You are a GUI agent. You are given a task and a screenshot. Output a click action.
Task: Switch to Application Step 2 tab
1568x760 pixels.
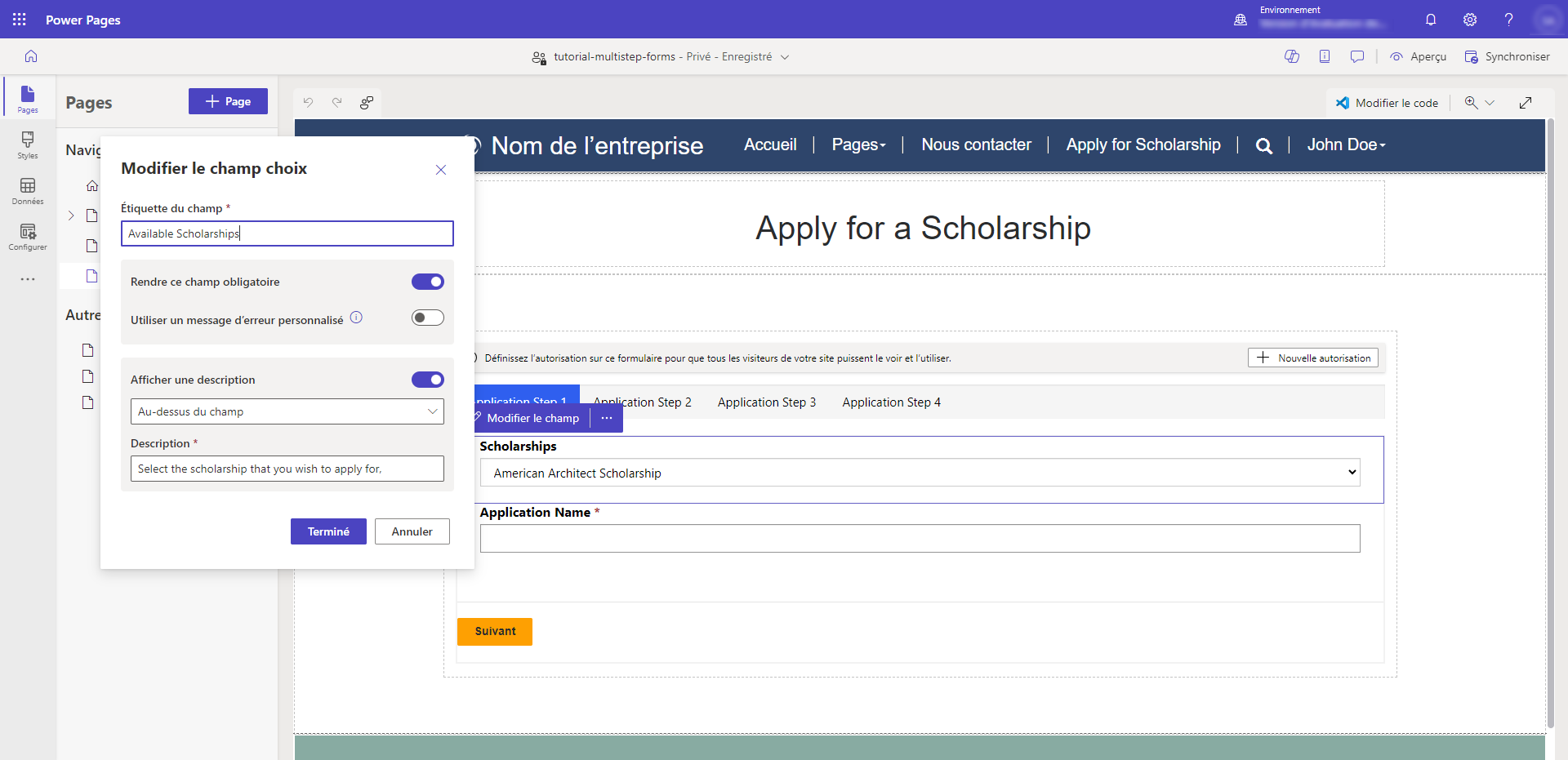tap(643, 402)
